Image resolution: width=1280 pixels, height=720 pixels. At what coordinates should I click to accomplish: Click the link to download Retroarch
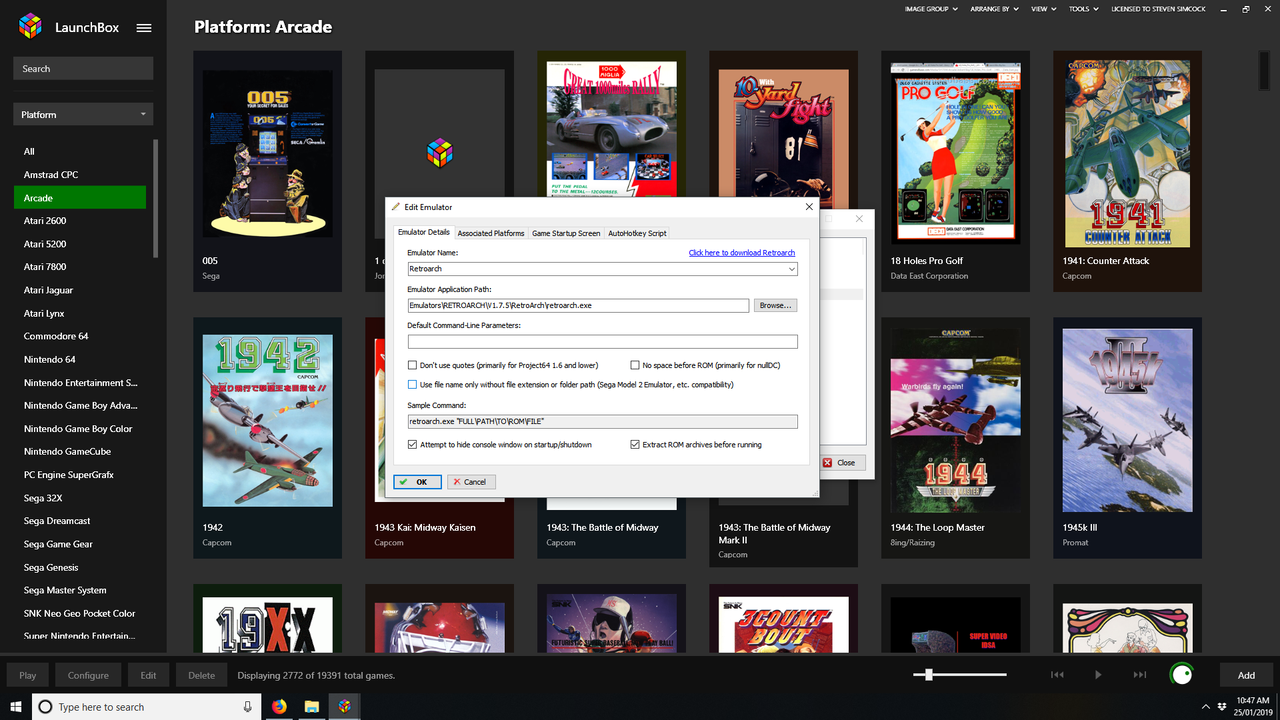tap(742, 253)
